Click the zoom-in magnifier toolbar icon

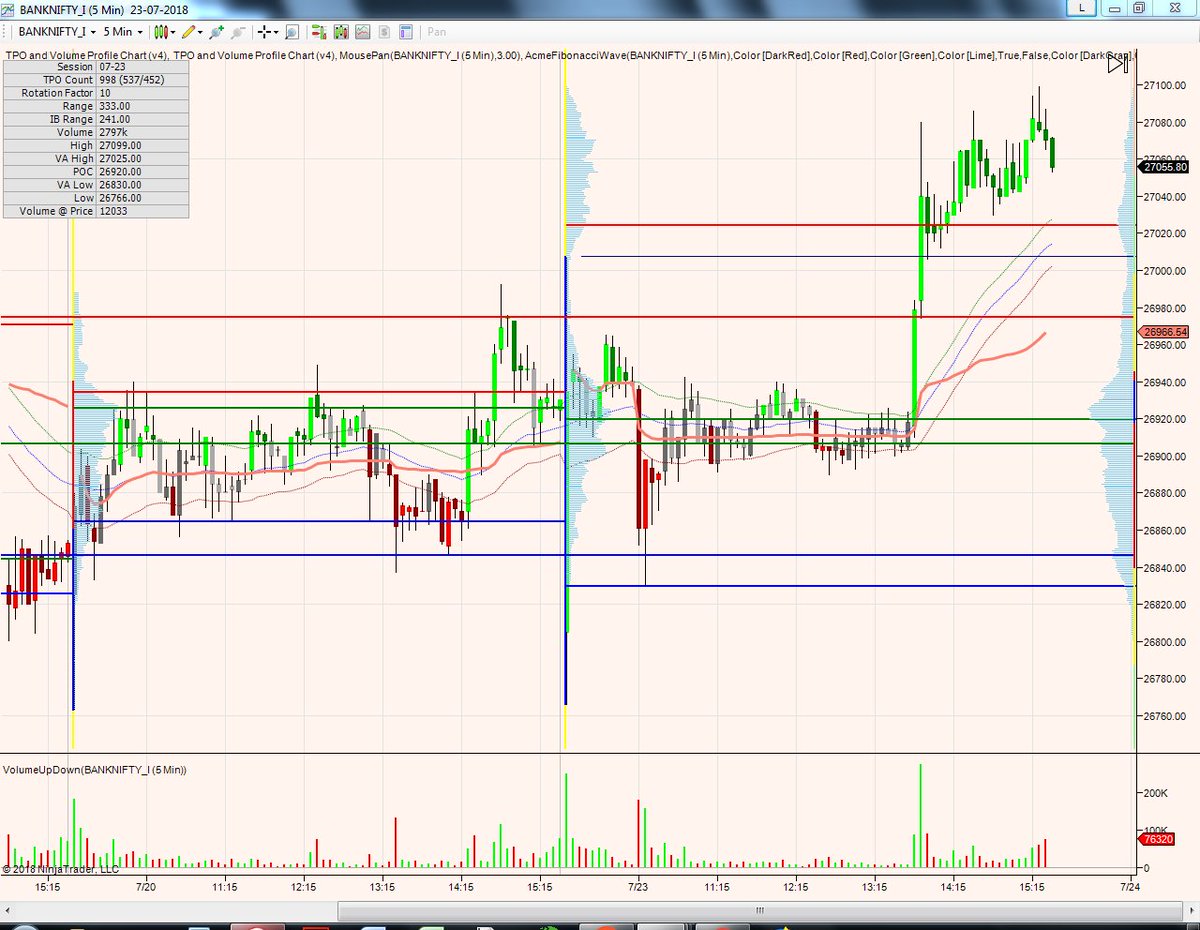(x=291, y=32)
